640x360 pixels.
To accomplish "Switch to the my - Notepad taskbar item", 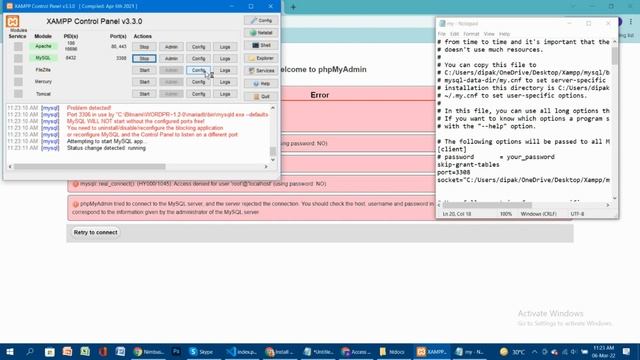I will 470,351.
